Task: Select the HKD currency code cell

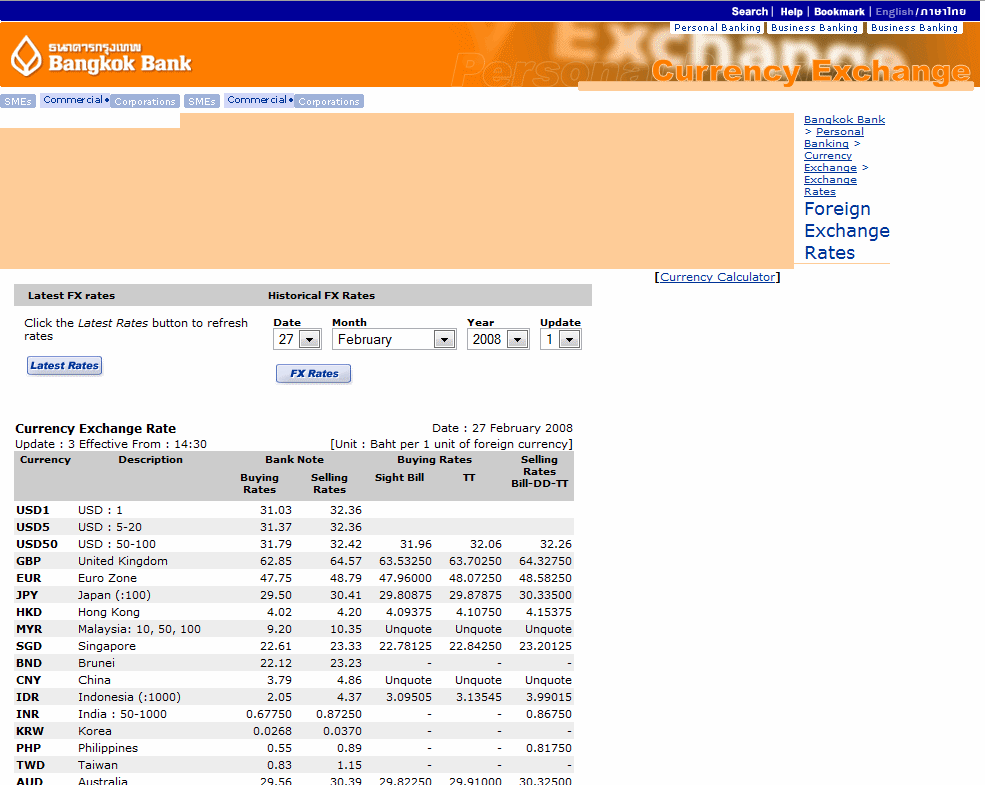Action: click(x=29, y=612)
